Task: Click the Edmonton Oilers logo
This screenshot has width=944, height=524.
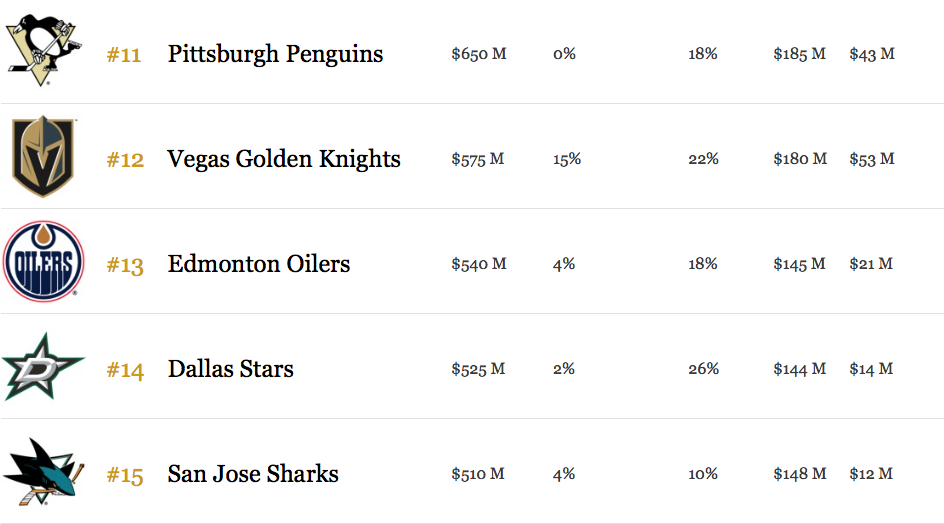Action: click(43, 261)
